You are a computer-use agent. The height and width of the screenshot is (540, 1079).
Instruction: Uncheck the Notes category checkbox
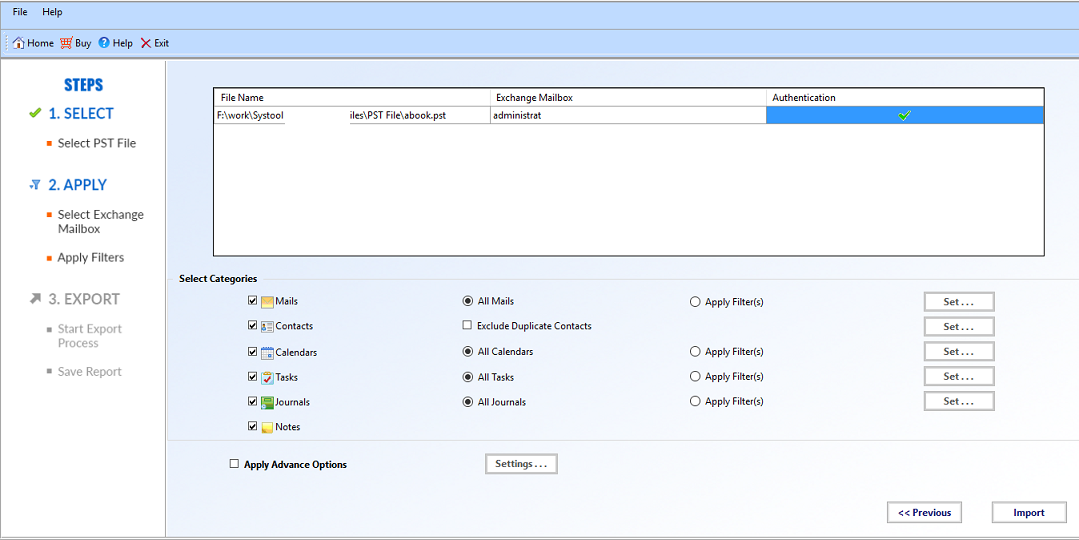(253, 426)
